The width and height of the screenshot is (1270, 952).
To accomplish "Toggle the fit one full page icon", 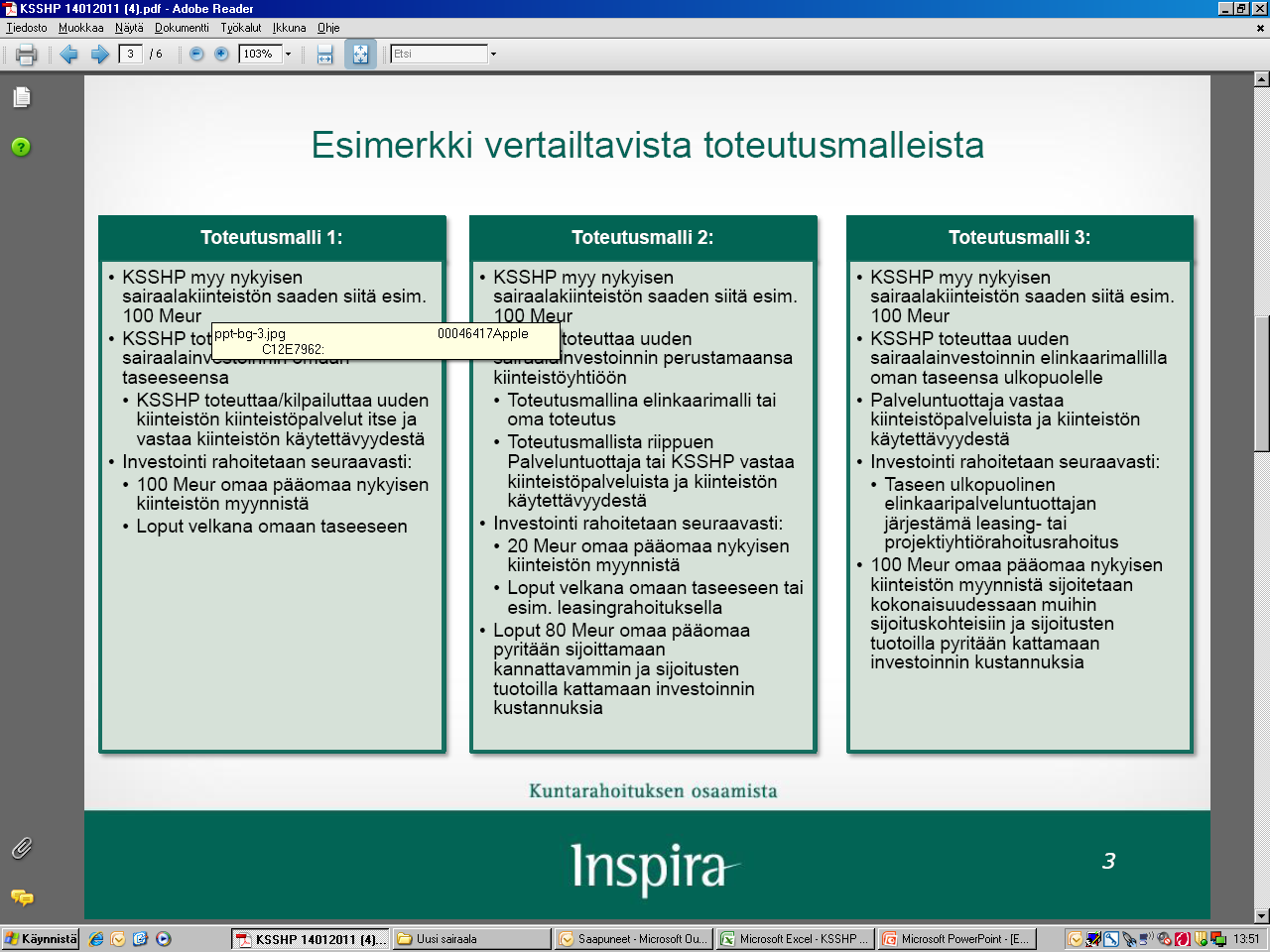I will tap(360, 55).
